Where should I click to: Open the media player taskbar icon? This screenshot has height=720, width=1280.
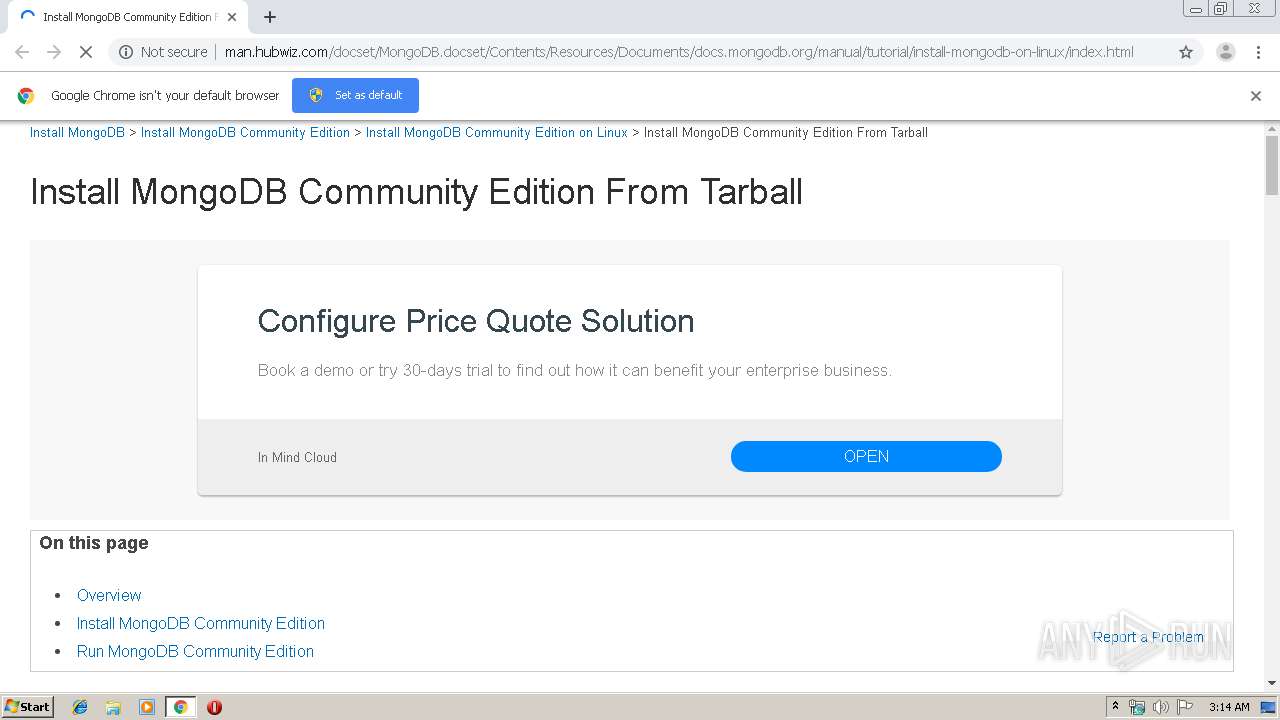147,707
